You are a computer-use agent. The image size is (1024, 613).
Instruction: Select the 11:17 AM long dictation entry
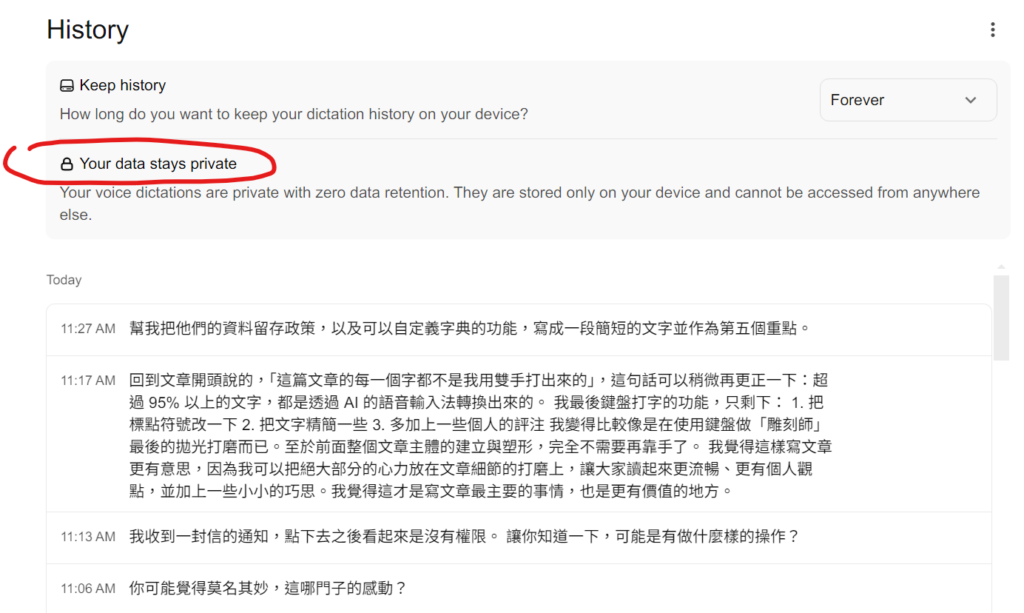519,434
